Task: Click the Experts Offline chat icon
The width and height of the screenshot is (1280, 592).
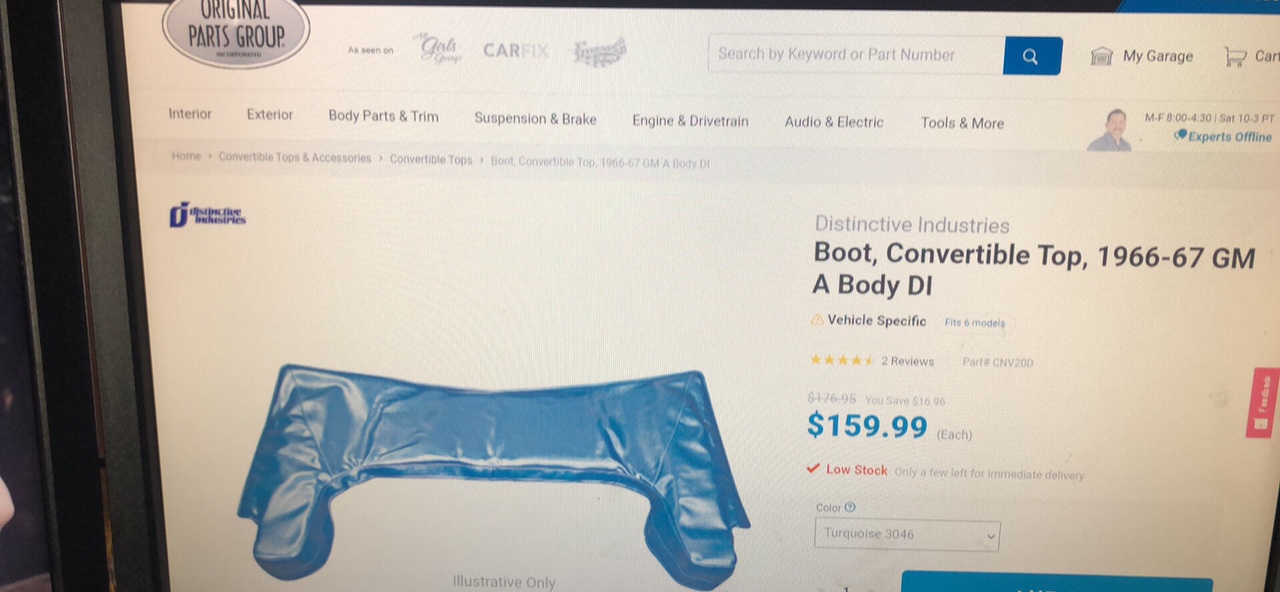Action: [1181, 135]
